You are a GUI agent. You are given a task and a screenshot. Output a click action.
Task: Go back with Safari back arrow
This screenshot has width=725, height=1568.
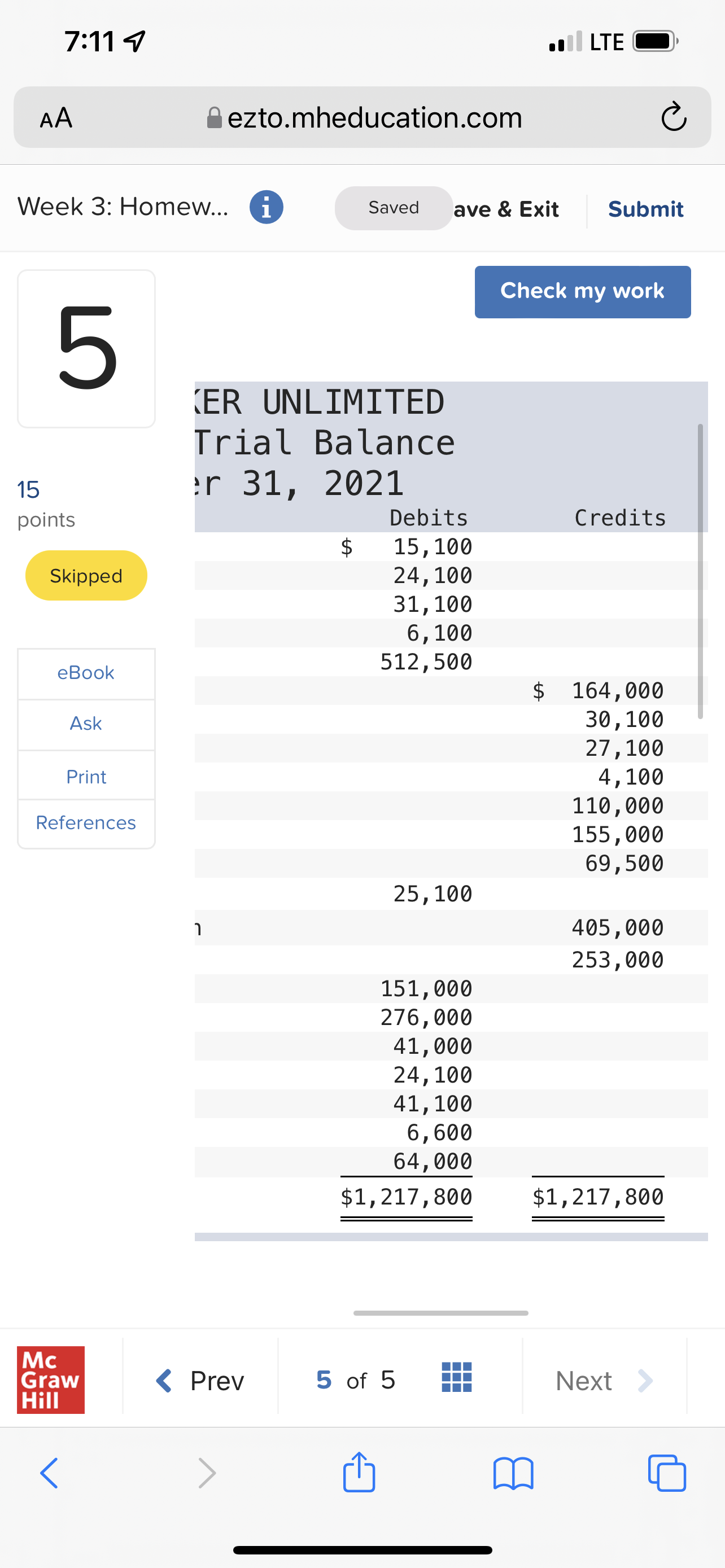tap(50, 1473)
